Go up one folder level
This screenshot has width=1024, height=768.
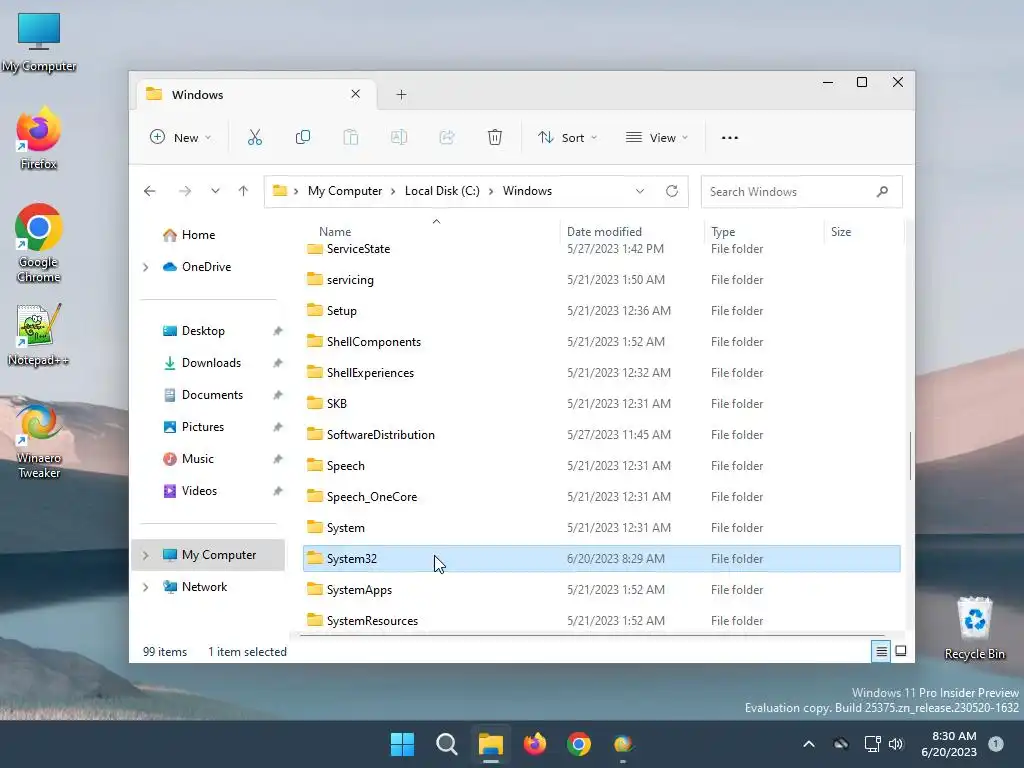click(x=244, y=191)
